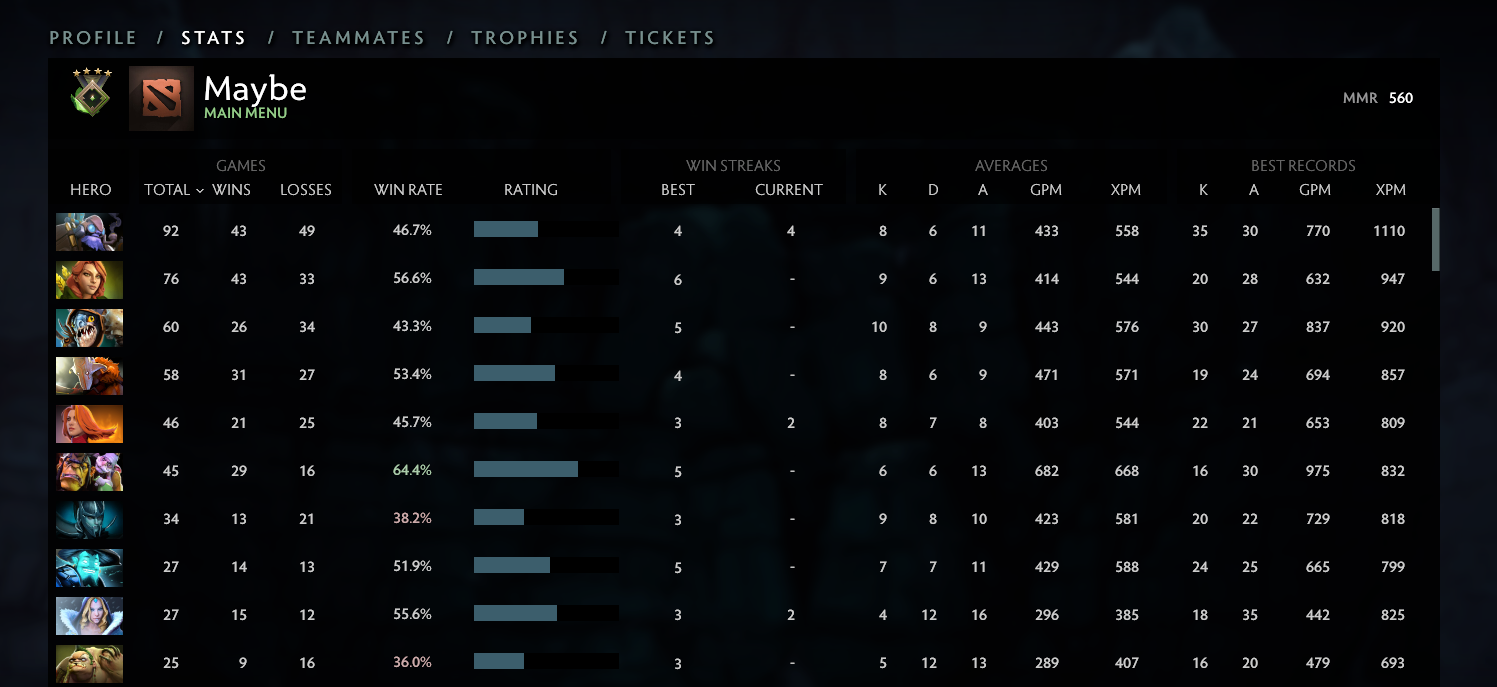Select the Crystal Maiden hero portrait

tap(89, 615)
